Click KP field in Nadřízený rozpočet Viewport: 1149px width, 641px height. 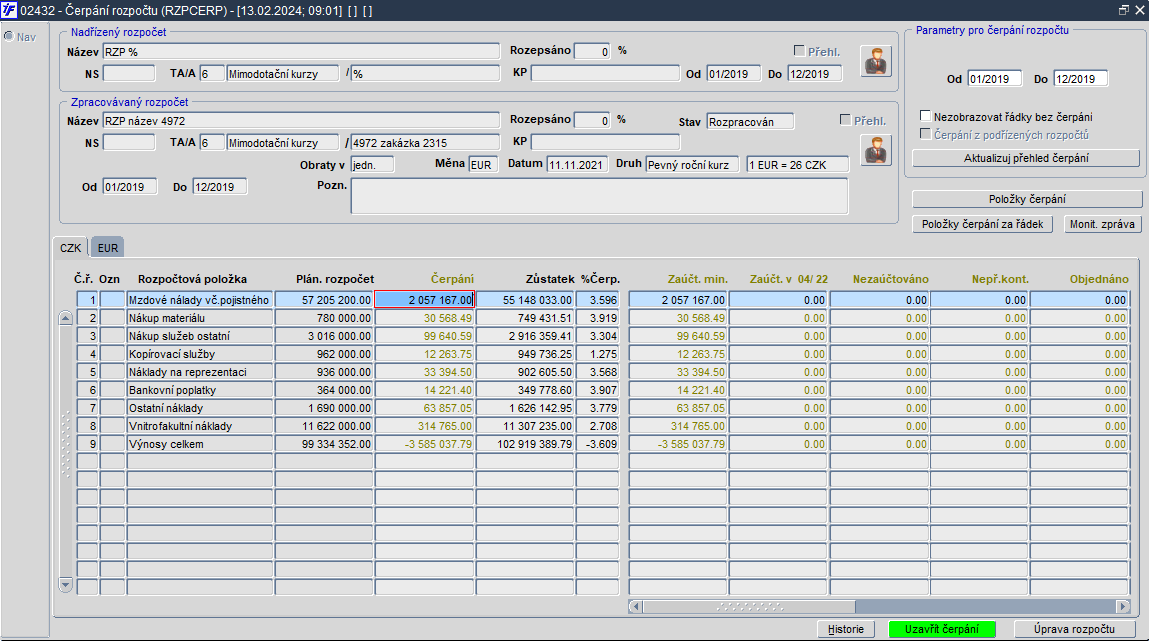click(605, 74)
